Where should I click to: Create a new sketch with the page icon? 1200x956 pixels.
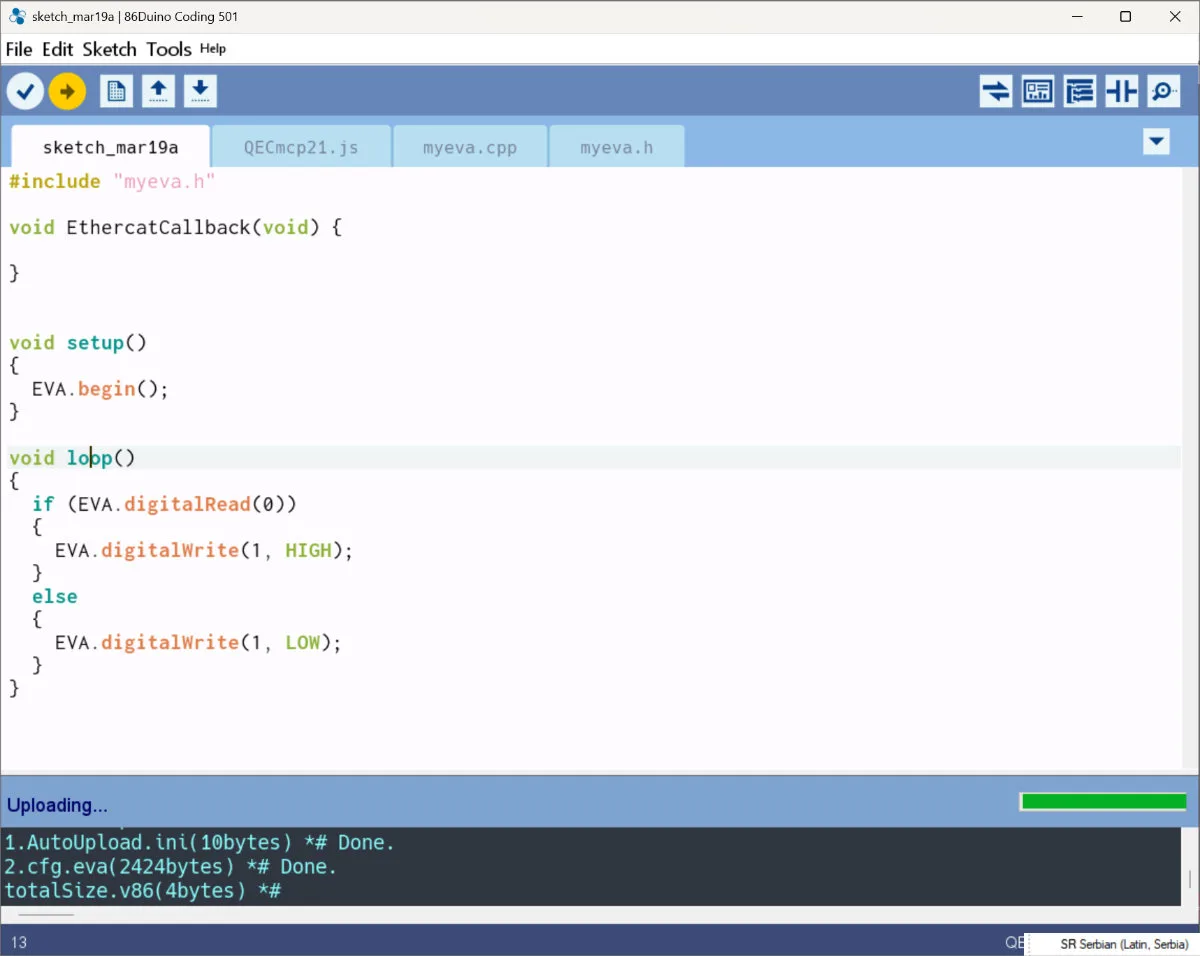[x=116, y=92]
